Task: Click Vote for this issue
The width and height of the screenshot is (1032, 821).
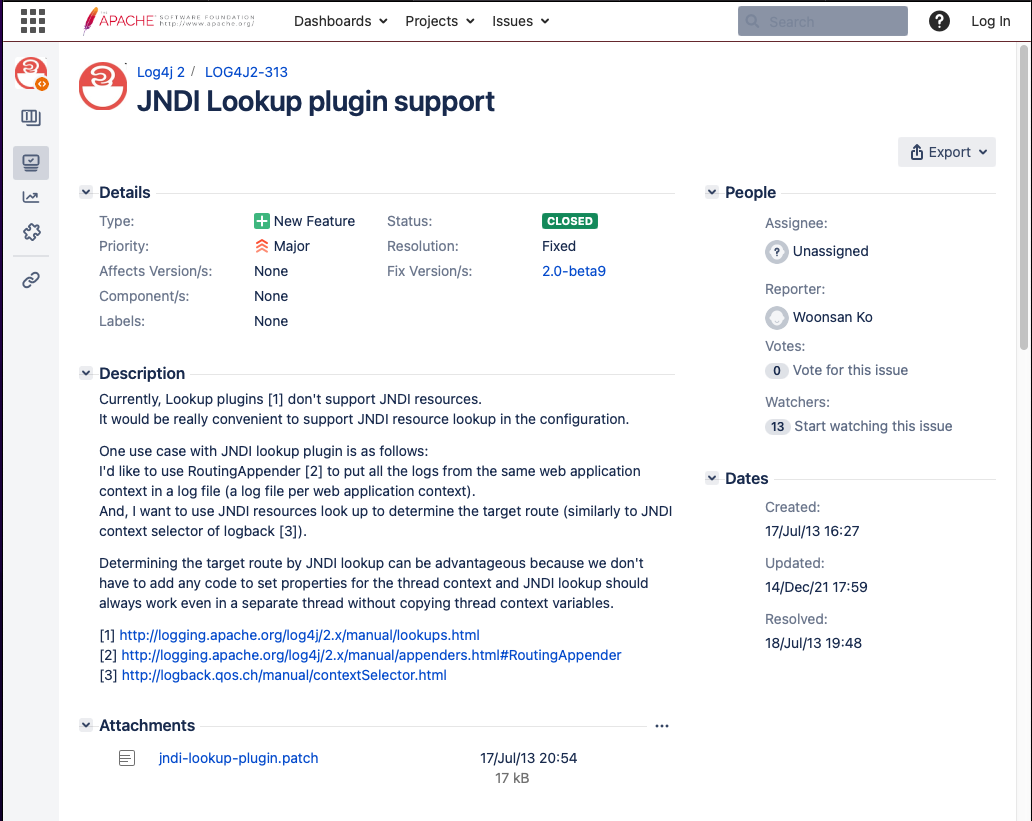Action: point(850,371)
